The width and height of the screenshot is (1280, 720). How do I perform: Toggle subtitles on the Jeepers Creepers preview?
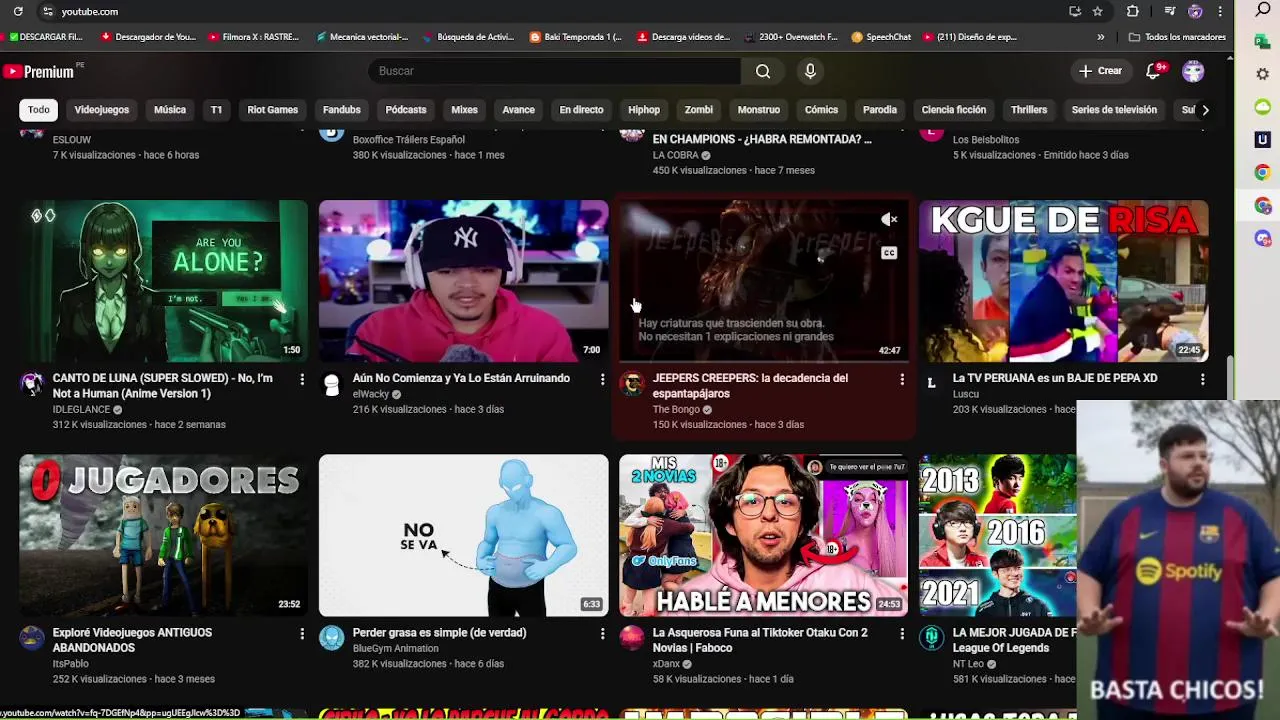(x=889, y=253)
